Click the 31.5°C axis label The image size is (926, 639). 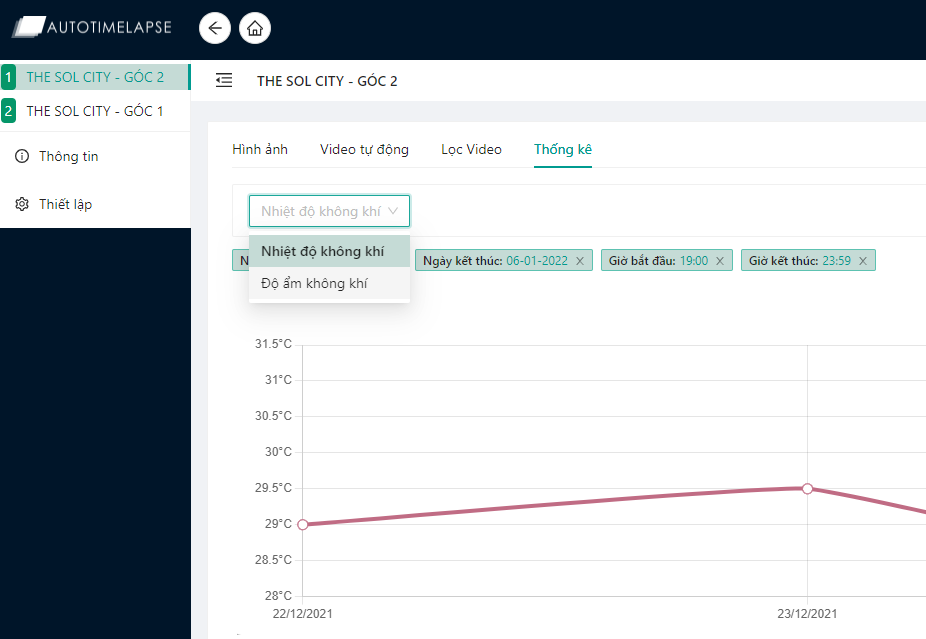[x=273, y=344]
